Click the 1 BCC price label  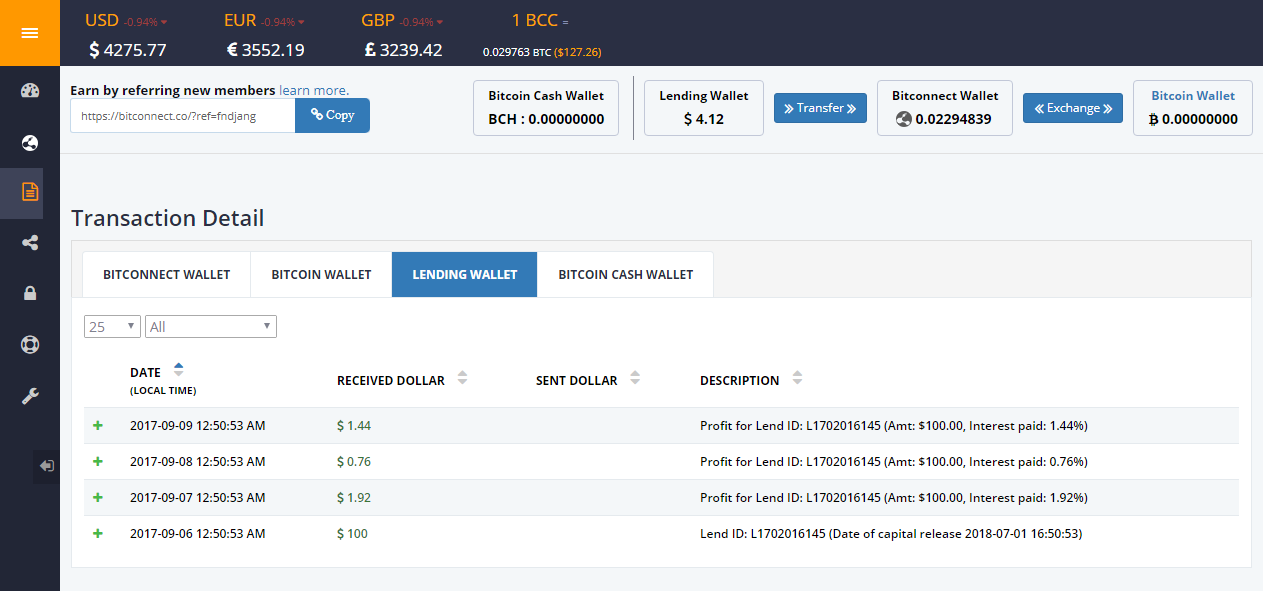point(534,21)
